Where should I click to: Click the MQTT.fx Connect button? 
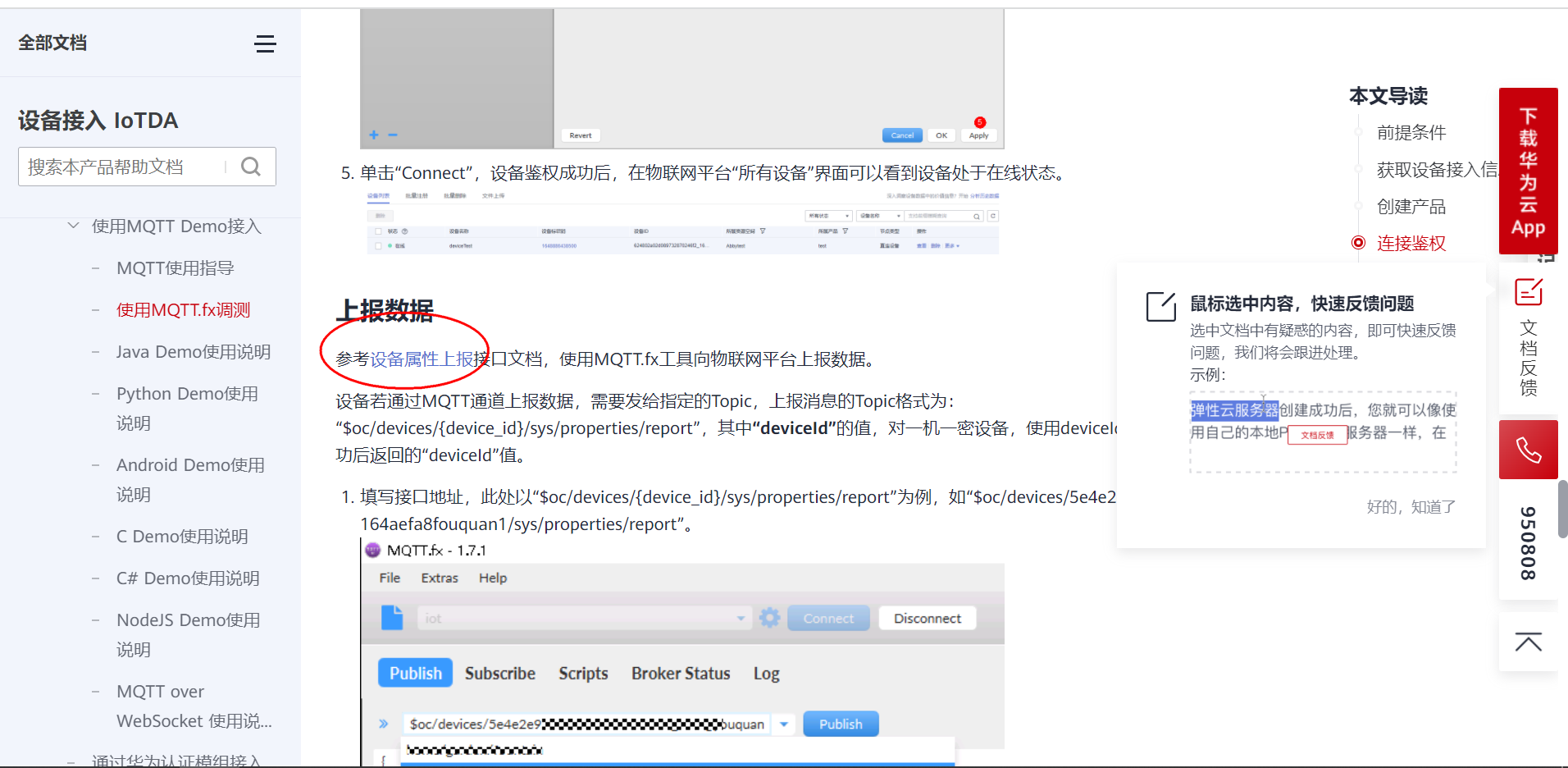coord(828,618)
